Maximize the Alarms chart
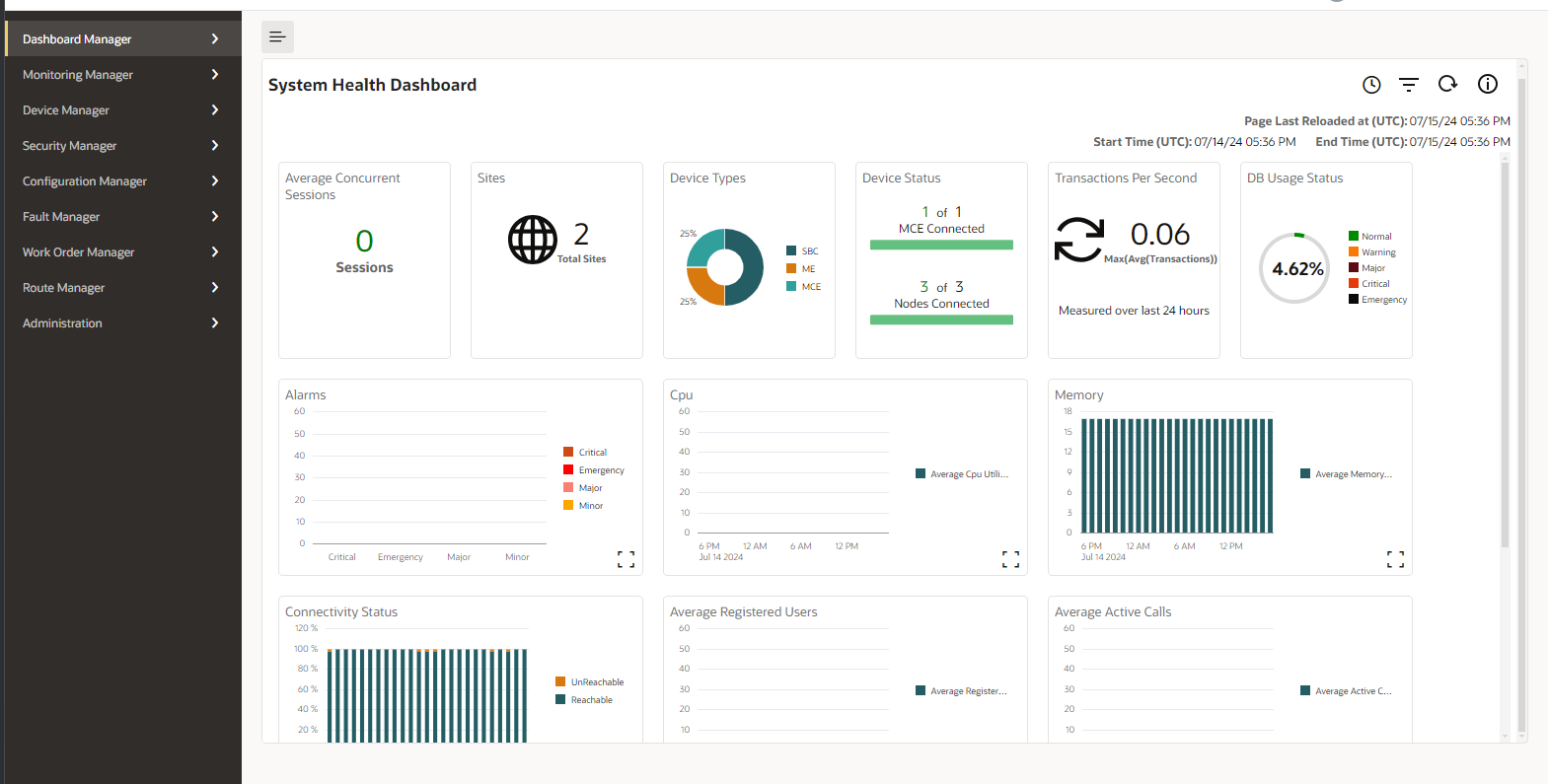This screenshot has height=784, width=1548. point(626,559)
